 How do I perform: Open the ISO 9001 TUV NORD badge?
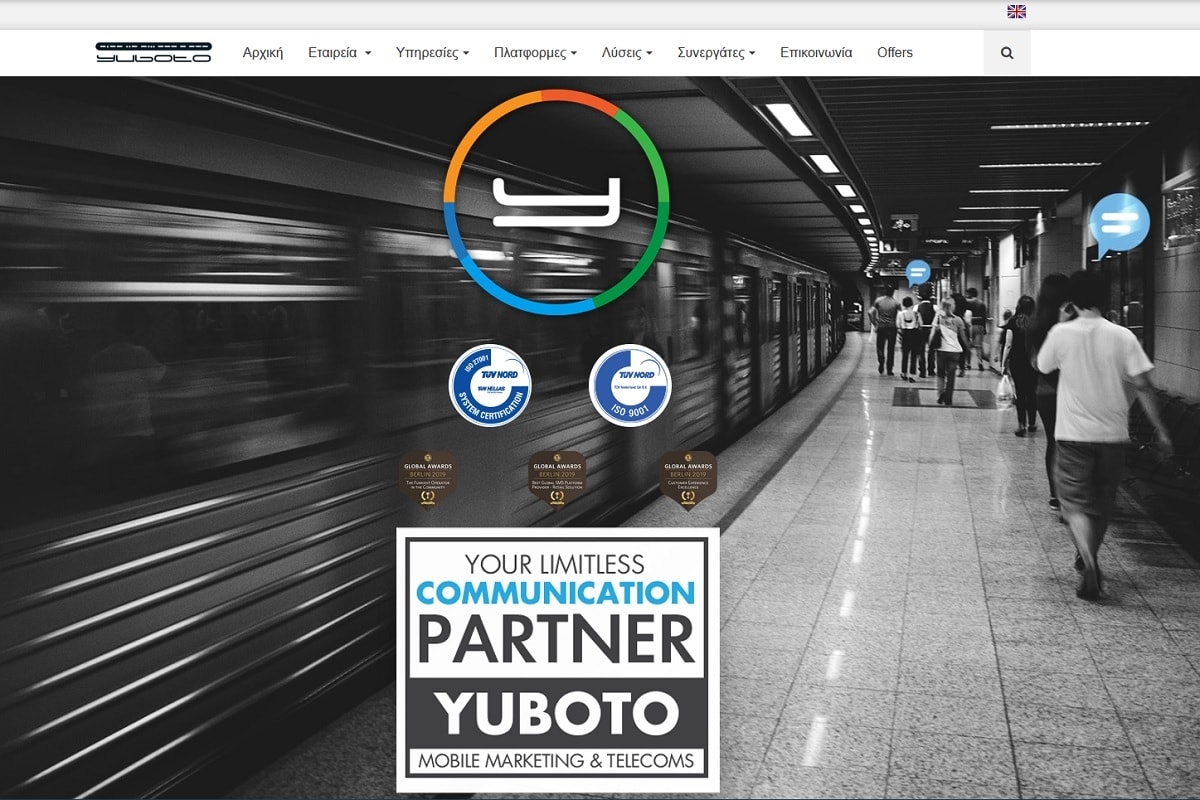[630, 385]
